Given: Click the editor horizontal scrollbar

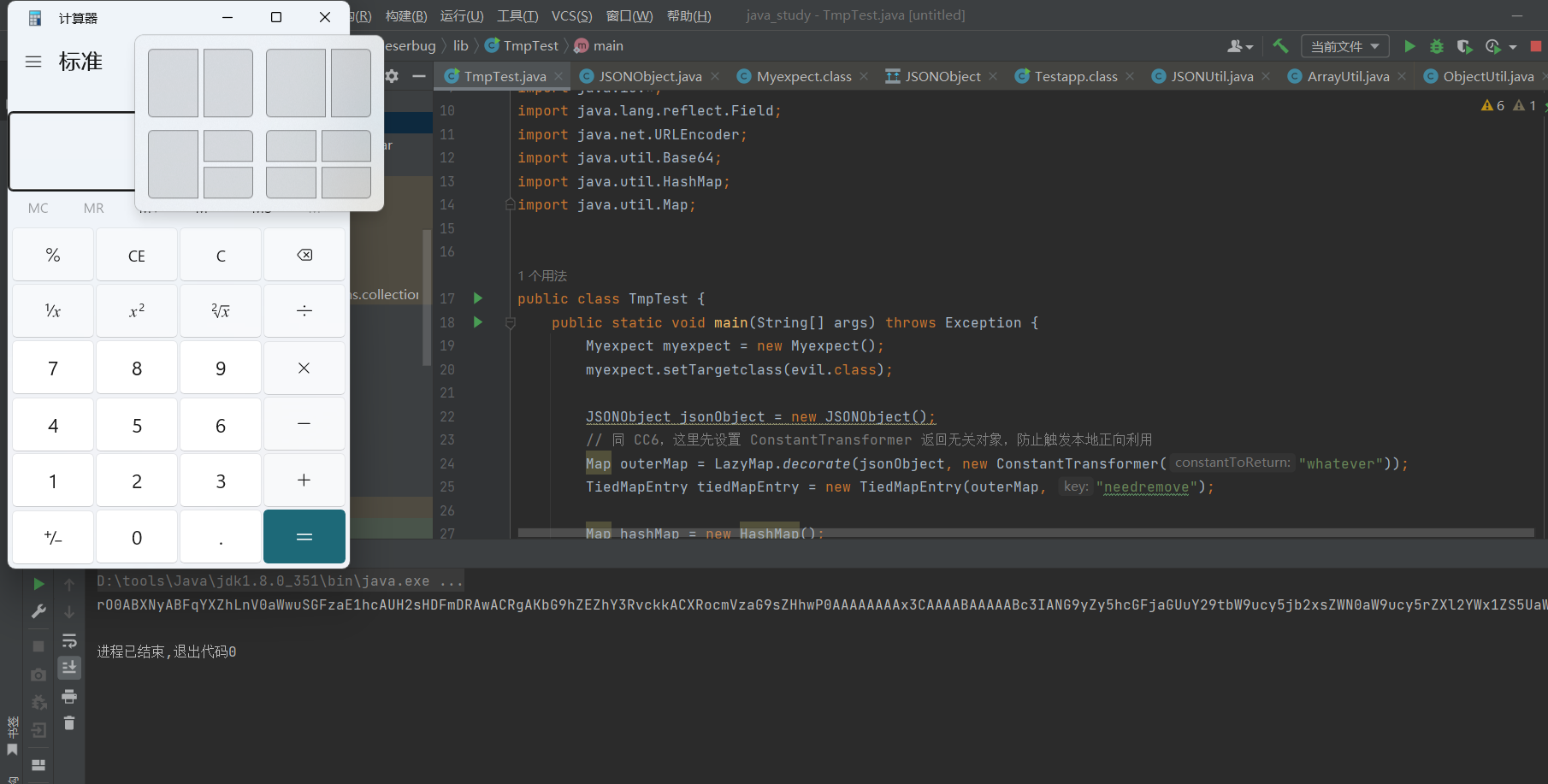Looking at the screenshot, I should pyautogui.click(x=1025, y=533).
